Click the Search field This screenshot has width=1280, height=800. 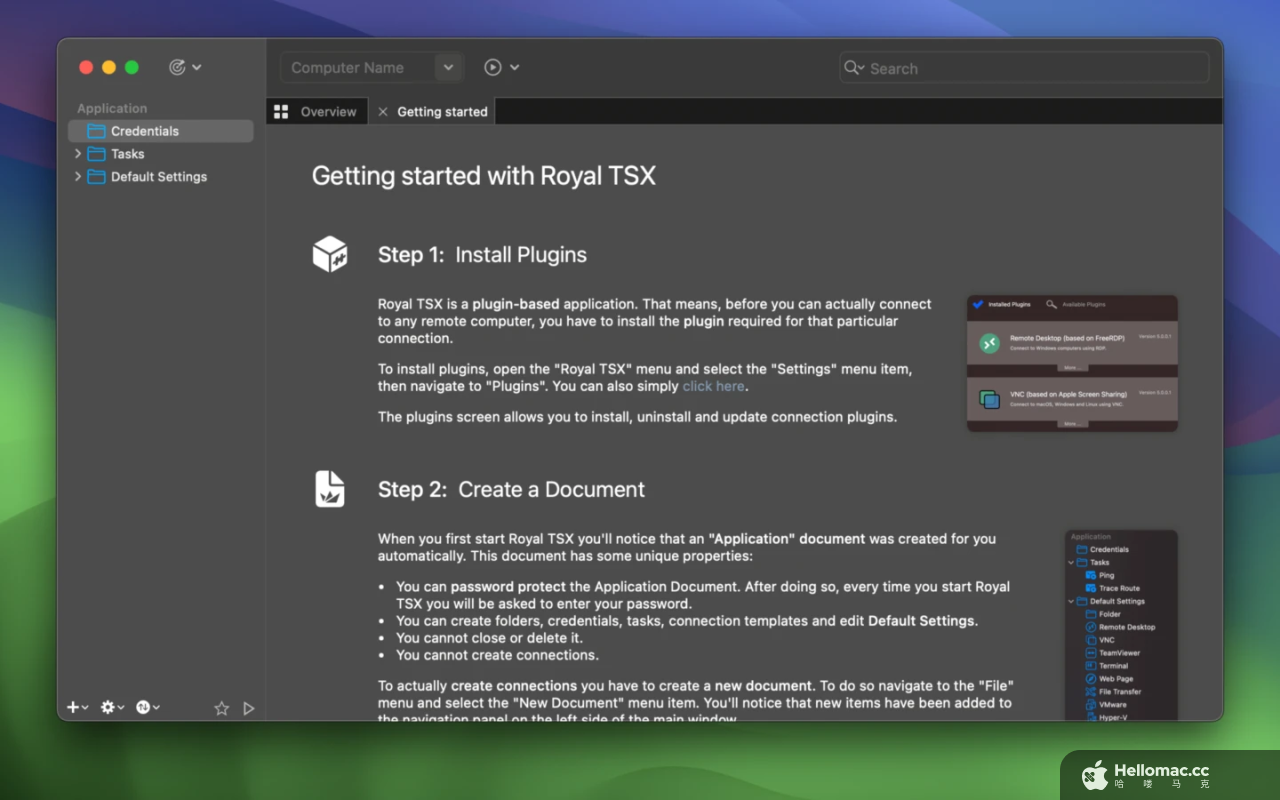(x=1024, y=68)
